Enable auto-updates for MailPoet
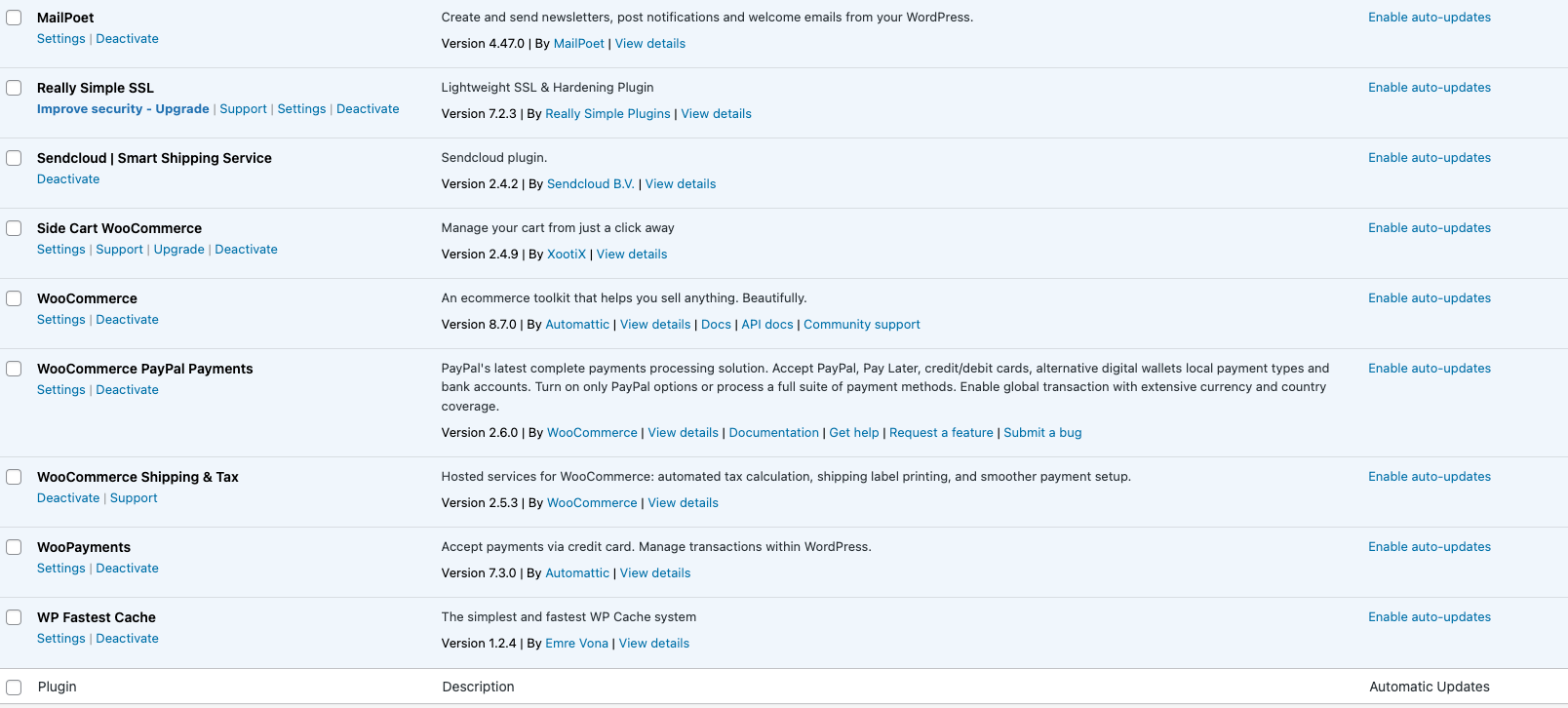The height and width of the screenshot is (708, 1568). [x=1430, y=17]
